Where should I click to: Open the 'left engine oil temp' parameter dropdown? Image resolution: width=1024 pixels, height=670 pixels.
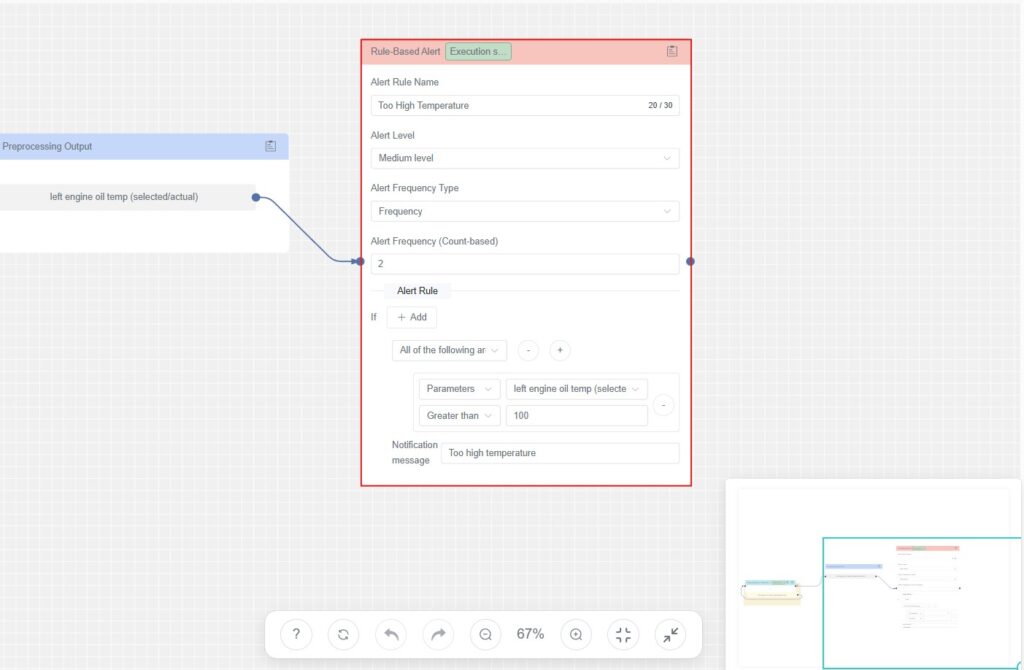point(578,388)
